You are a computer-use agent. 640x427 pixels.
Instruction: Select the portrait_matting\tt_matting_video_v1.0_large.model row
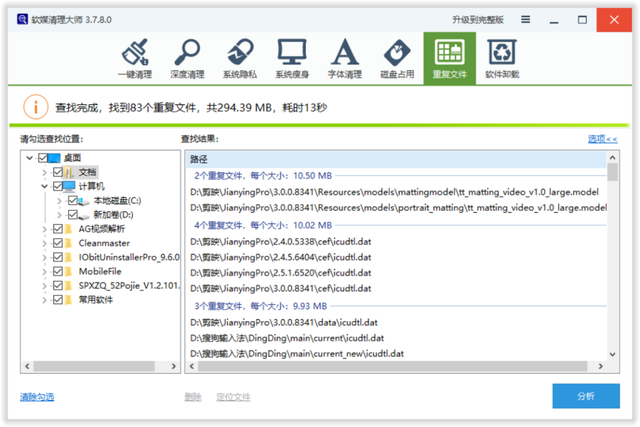396,207
